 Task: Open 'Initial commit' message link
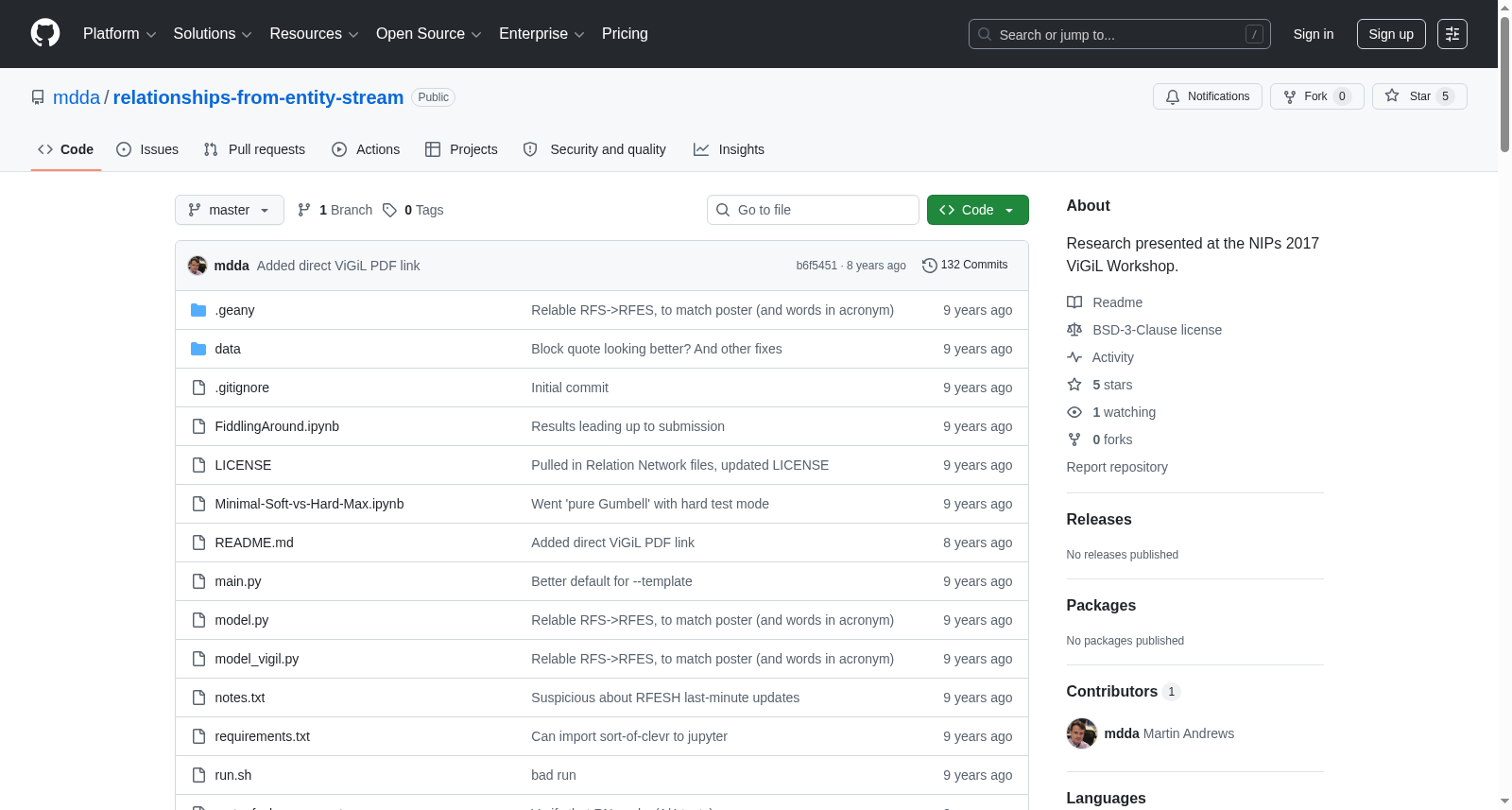pyautogui.click(x=570, y=388)
